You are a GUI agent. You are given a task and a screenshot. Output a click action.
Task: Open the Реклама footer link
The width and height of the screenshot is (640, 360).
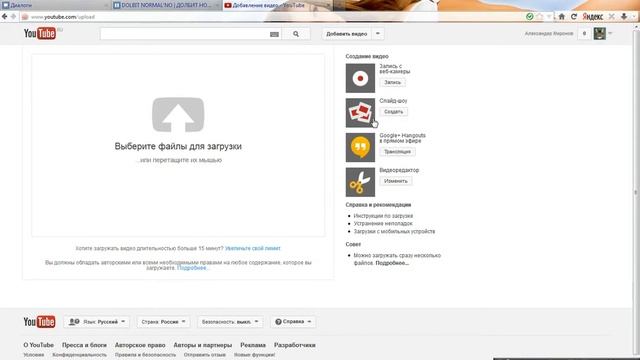pyautogui.click(x=253, y=345)
